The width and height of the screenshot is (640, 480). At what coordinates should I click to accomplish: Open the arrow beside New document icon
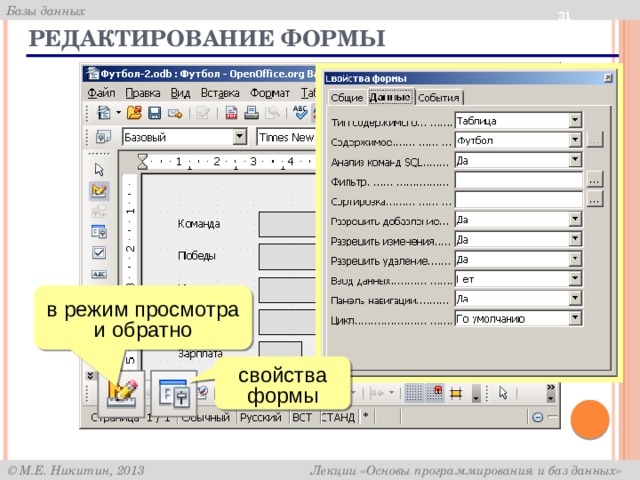click(x=118, y=112)
